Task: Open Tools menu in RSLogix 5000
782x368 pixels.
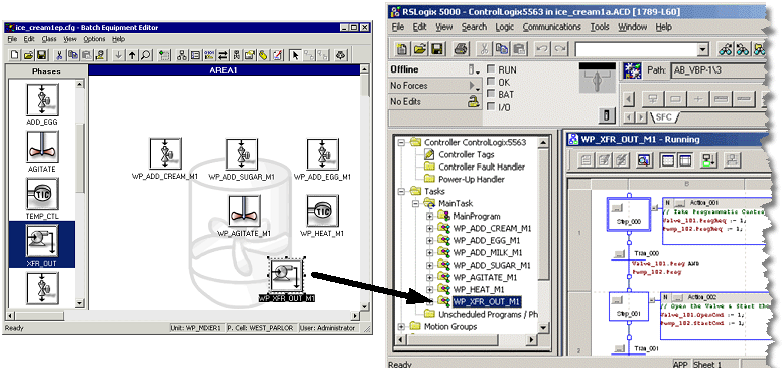Action: pyautogui.click(x=600, y=27)
